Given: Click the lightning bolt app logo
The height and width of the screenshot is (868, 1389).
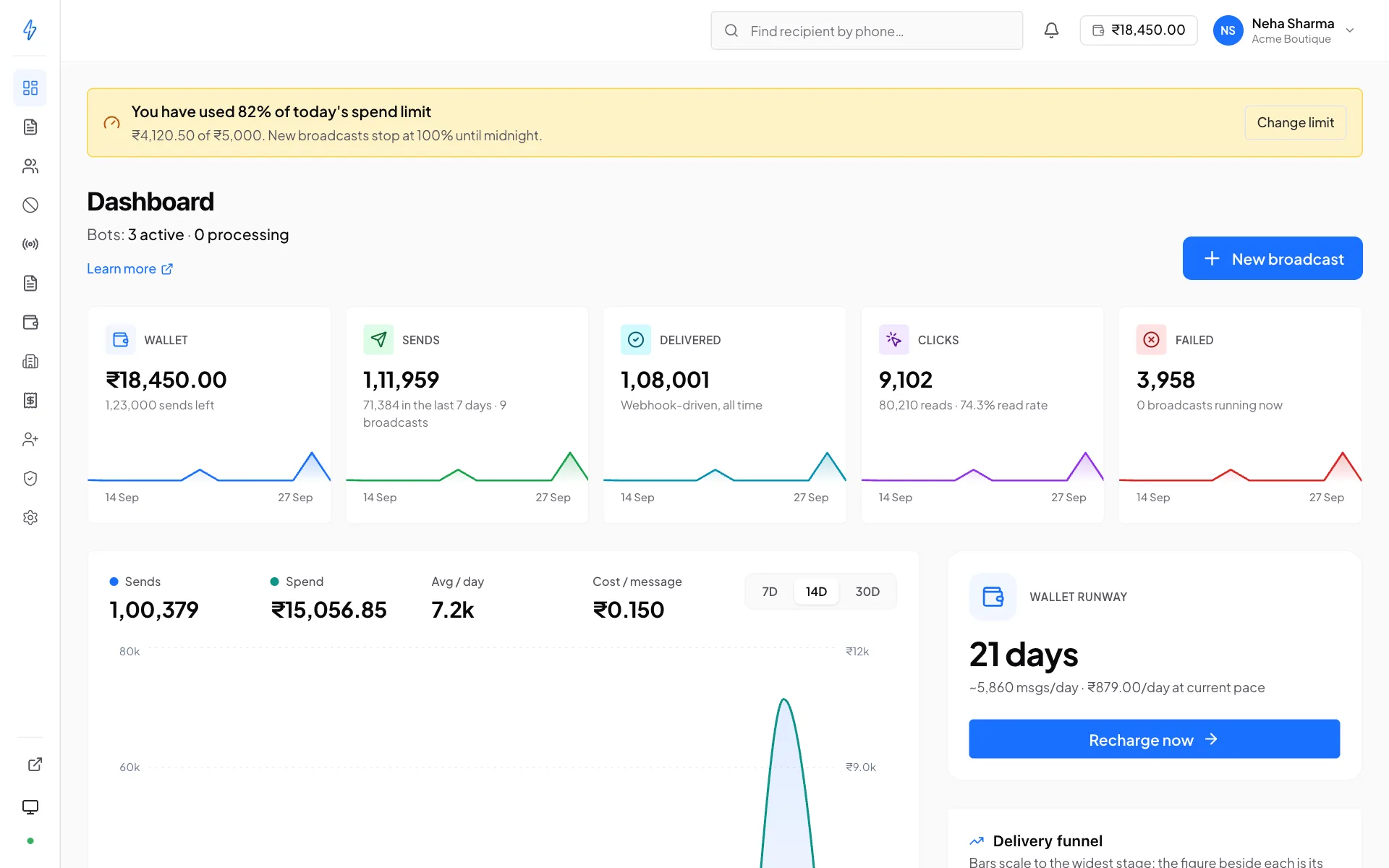Looking at the screenshot, I should [30, 30].
